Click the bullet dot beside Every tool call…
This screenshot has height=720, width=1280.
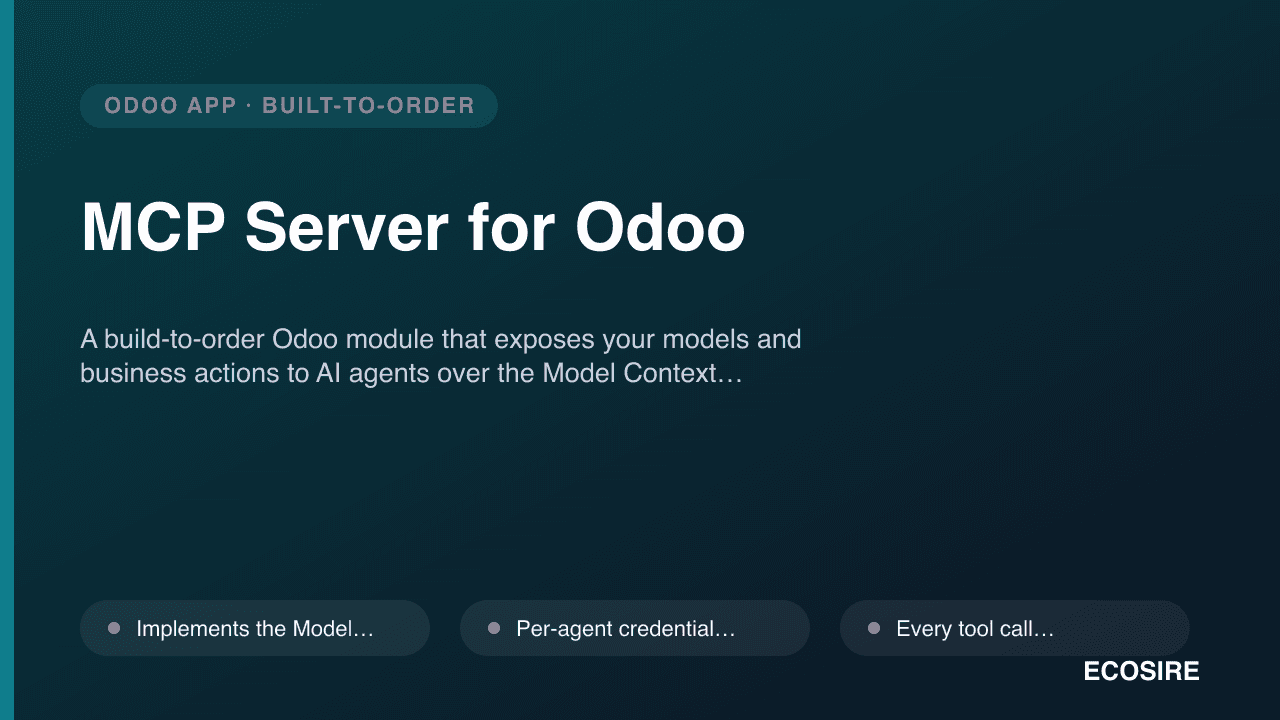pos(874,628)
